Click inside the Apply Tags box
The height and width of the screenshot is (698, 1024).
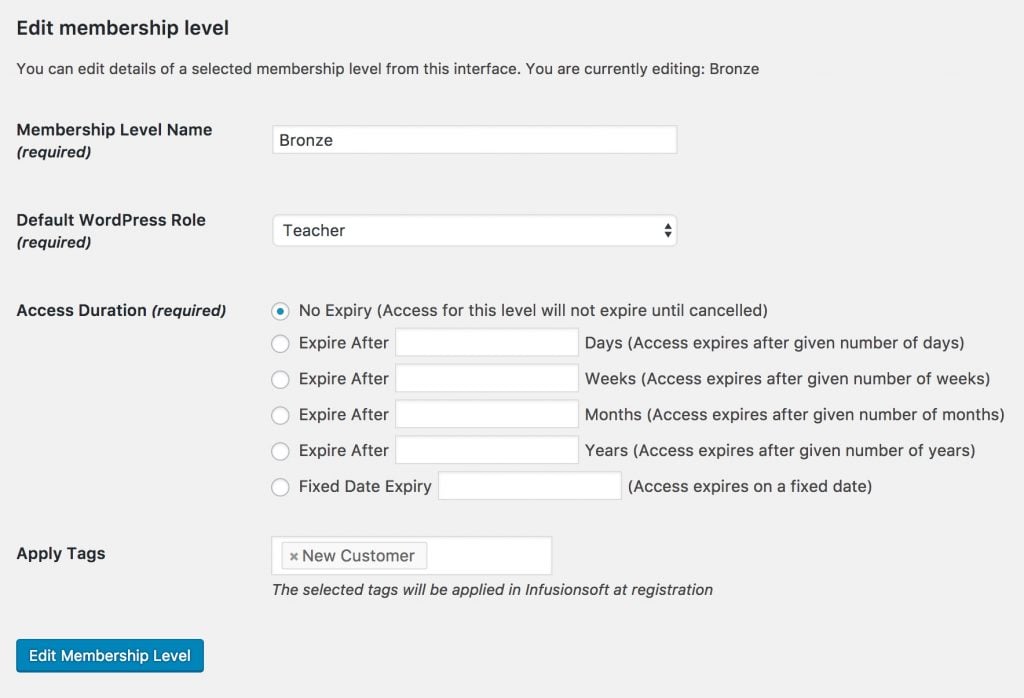(490, 556)
